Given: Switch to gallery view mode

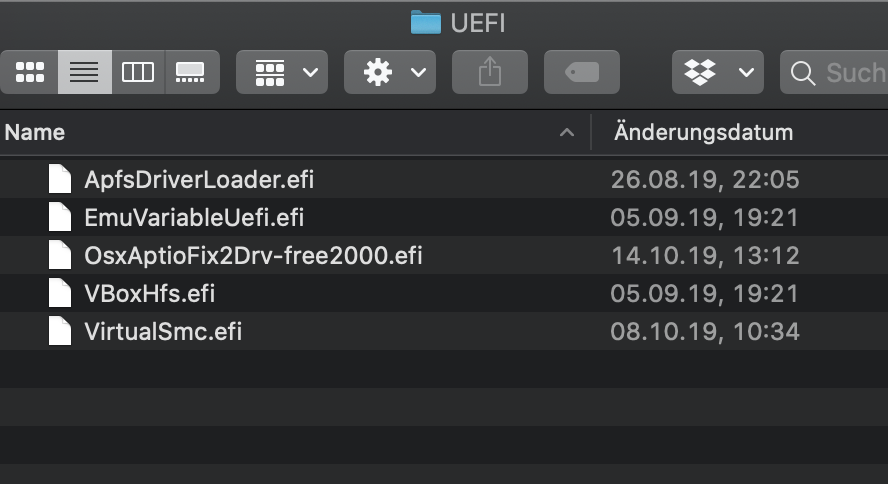Looking at the screenshot, I should (x=191, y=73).
